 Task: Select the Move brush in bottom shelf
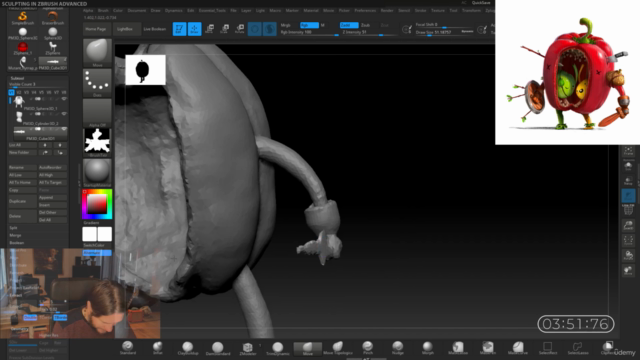pyautogui.click(x=308, y=348)
